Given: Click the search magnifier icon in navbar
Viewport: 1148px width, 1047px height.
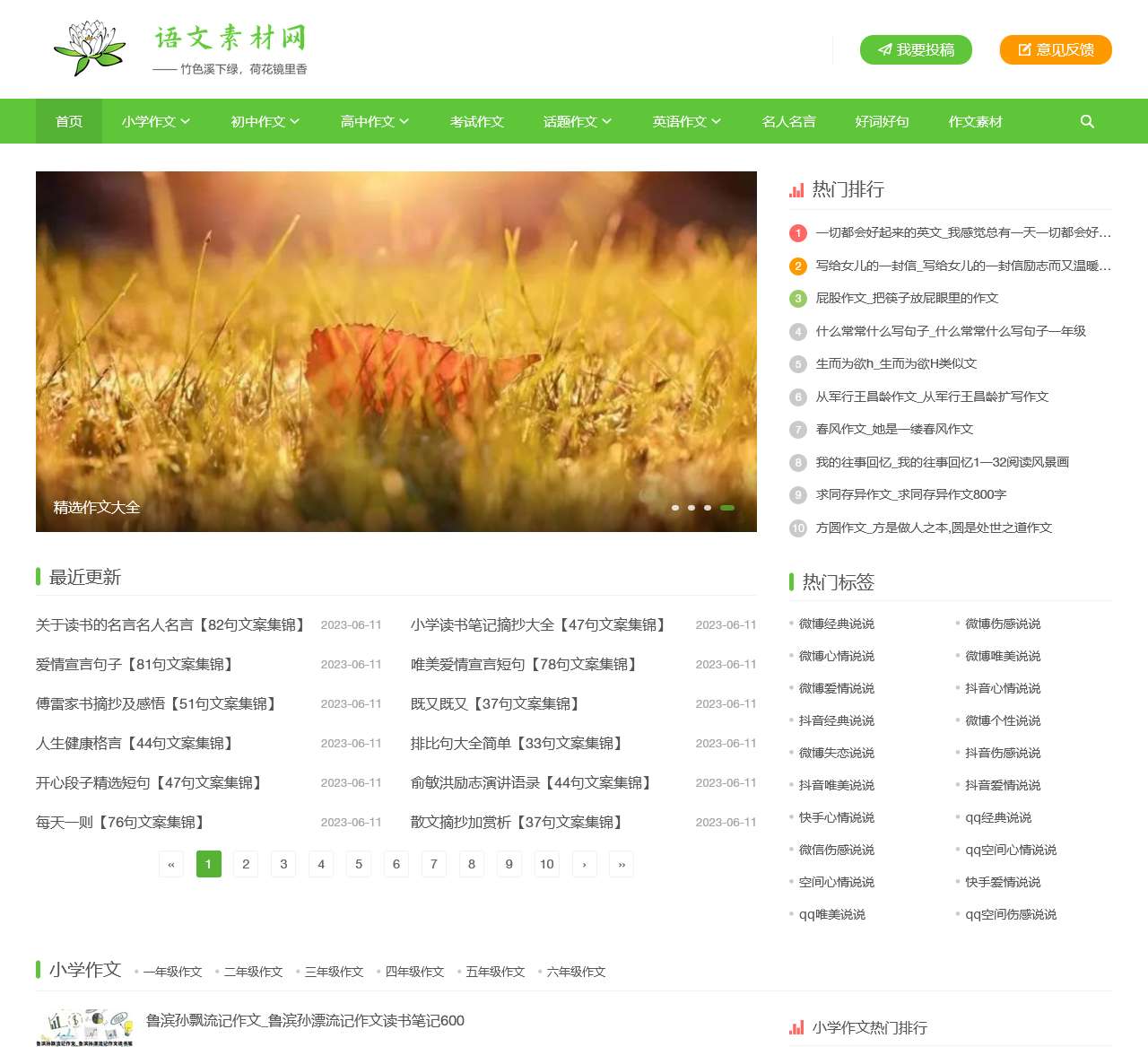Looking at the screenshot, I should click(x=1087, y=121).
